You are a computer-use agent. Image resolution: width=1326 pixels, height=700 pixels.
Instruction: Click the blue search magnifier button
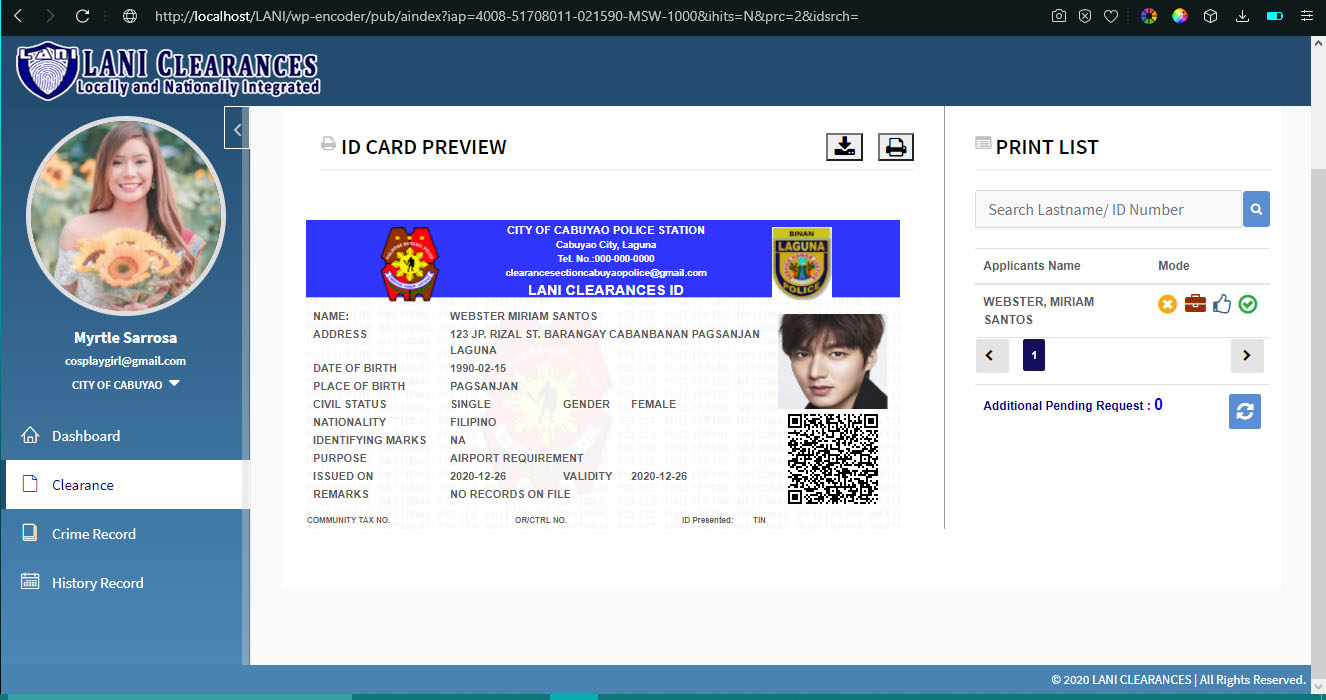click(x=1256, y=210)
